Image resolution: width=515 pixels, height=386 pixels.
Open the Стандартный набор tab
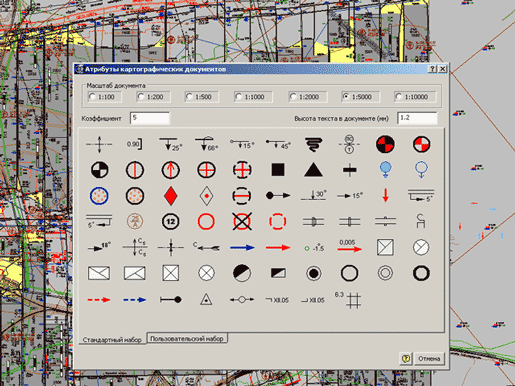(x=112, y=340)
